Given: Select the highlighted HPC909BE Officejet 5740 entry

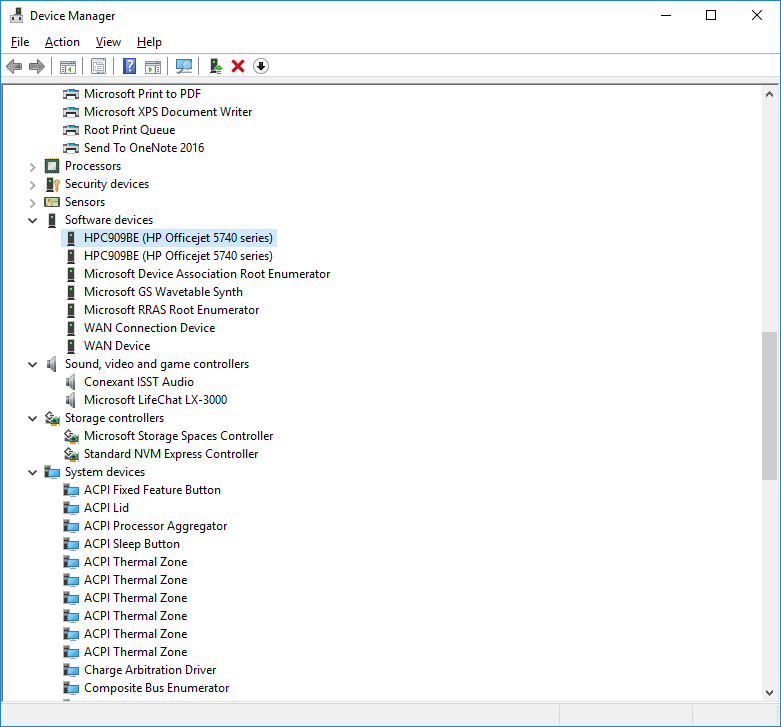Looking at the screenshot, I should (x=178, y=238).
